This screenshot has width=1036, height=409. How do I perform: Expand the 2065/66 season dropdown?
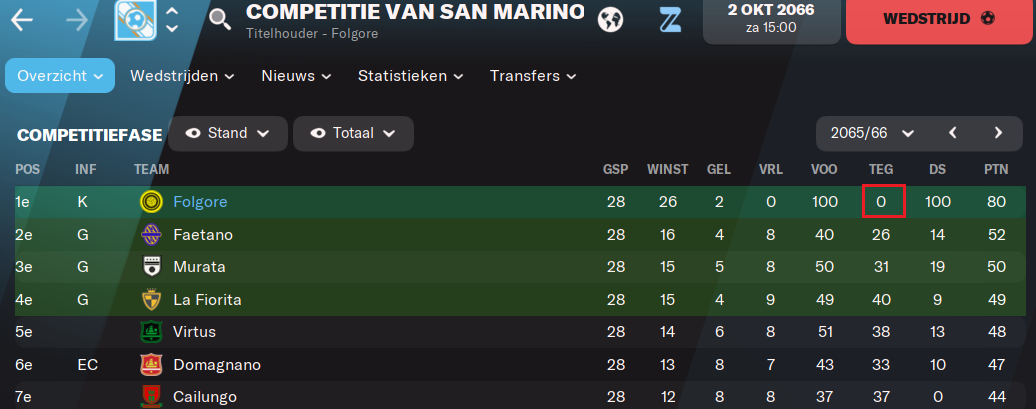[872, 133]
